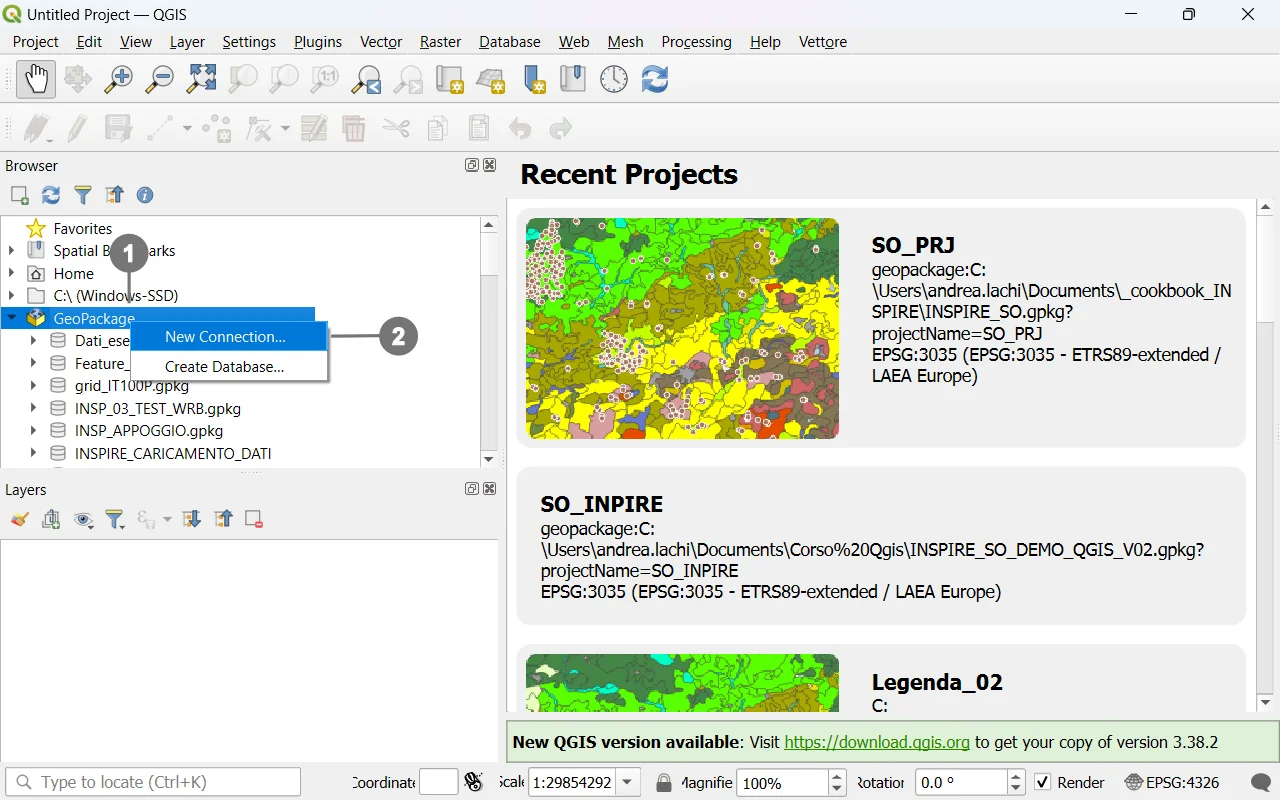Viewport: 1280px width, 800px height.
Task: Click the Zoom In magnifier tool
Action: 119,79
